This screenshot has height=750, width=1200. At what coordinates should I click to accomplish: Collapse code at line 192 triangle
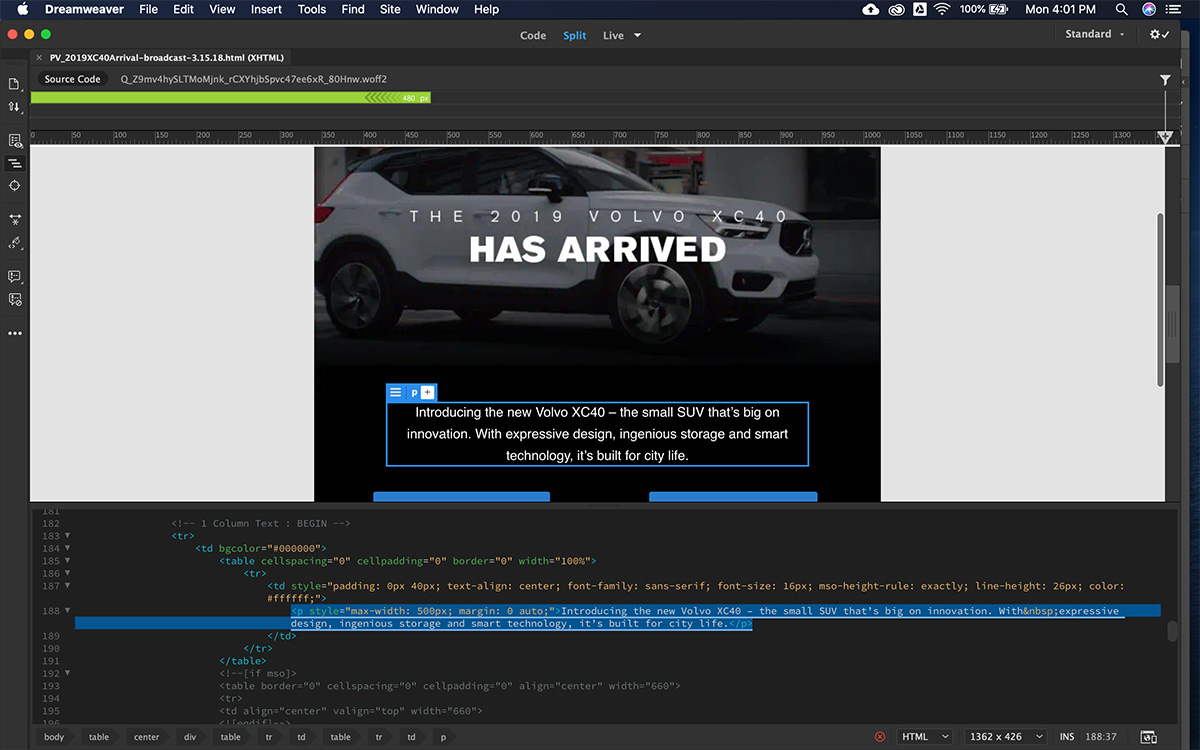point(67,673)
